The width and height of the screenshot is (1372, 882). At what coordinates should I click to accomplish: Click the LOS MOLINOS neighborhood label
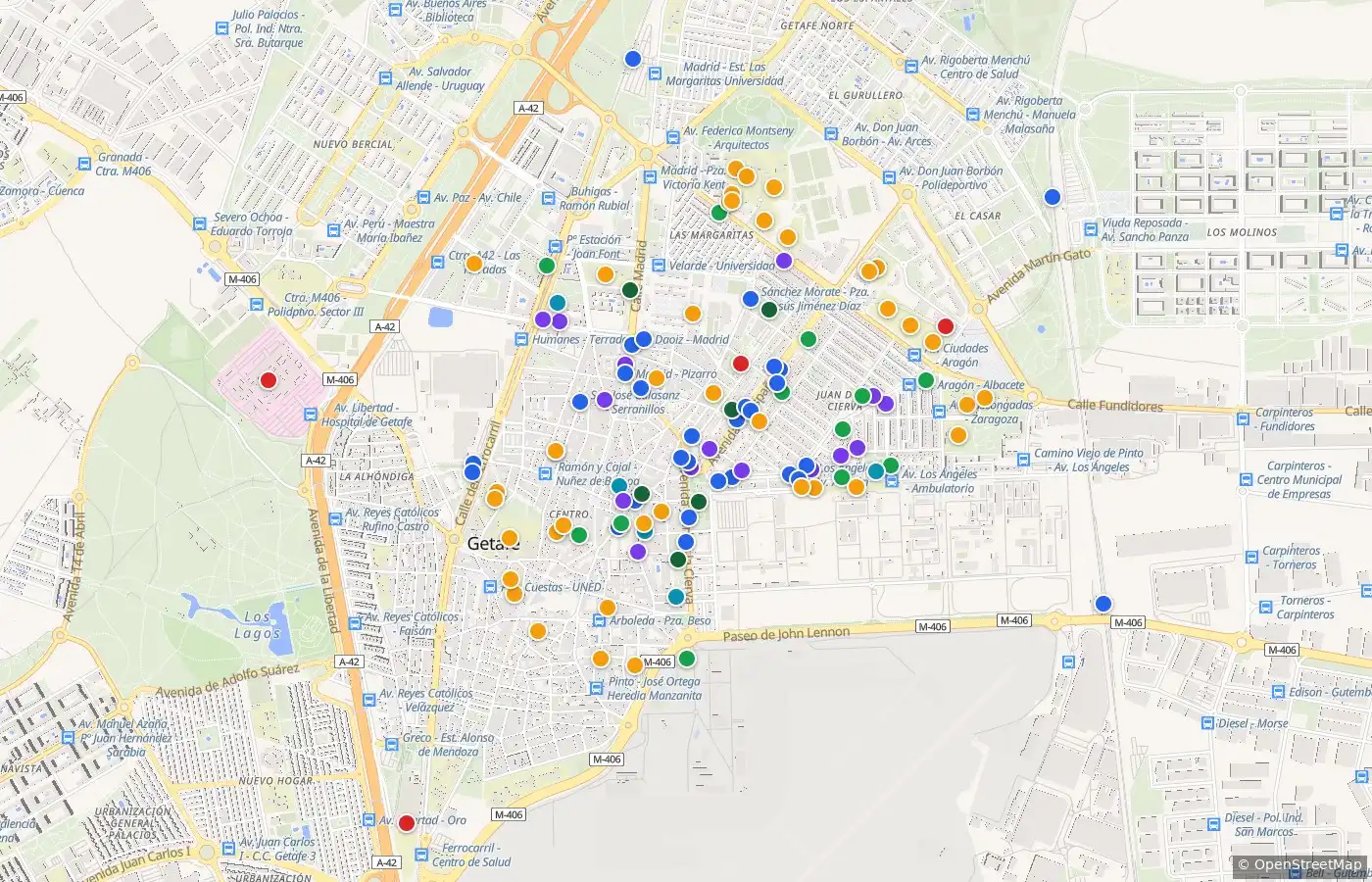click(x=1242, y=232)
